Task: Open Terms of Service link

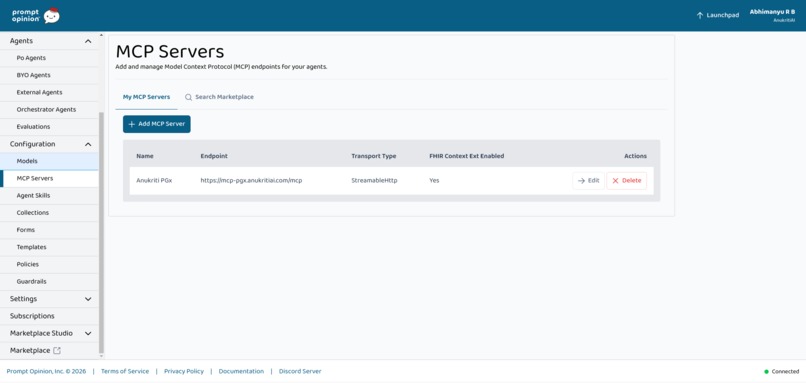Action: pos(125,371)
